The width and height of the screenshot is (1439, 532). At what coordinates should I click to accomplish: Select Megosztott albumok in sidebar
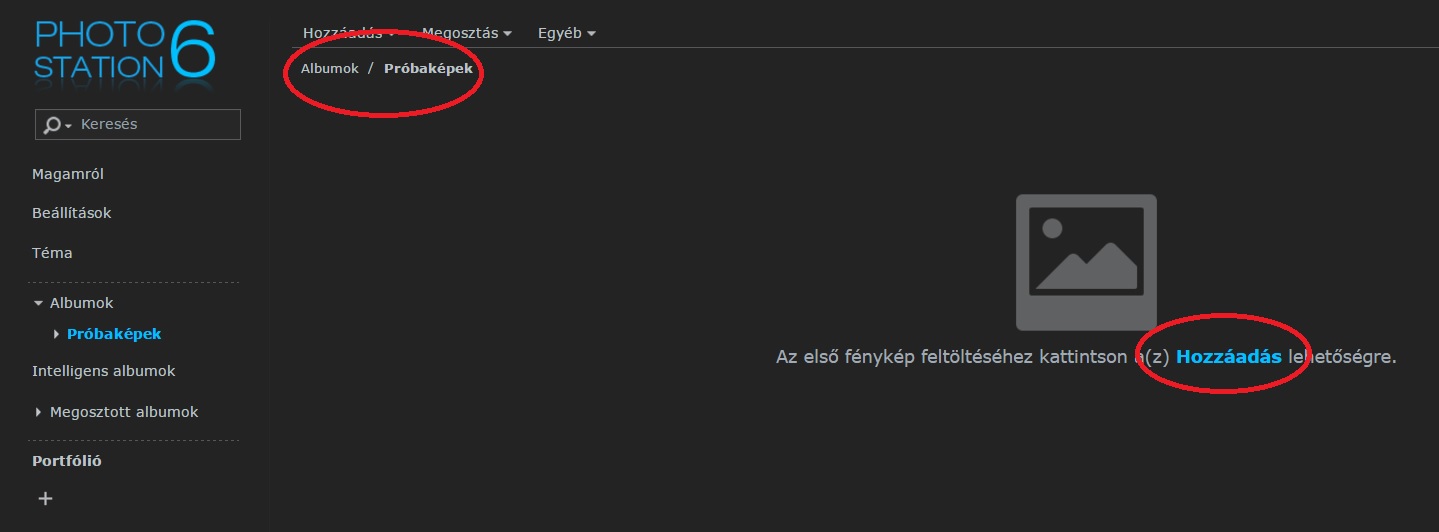click(x=124, y=412)
